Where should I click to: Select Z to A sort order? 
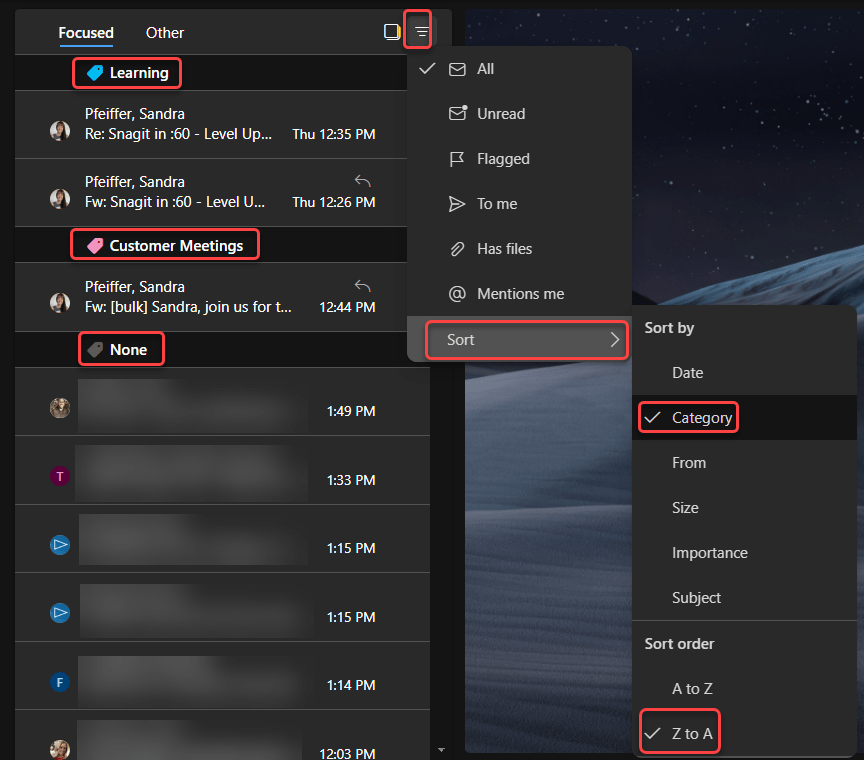click(692, 734)
